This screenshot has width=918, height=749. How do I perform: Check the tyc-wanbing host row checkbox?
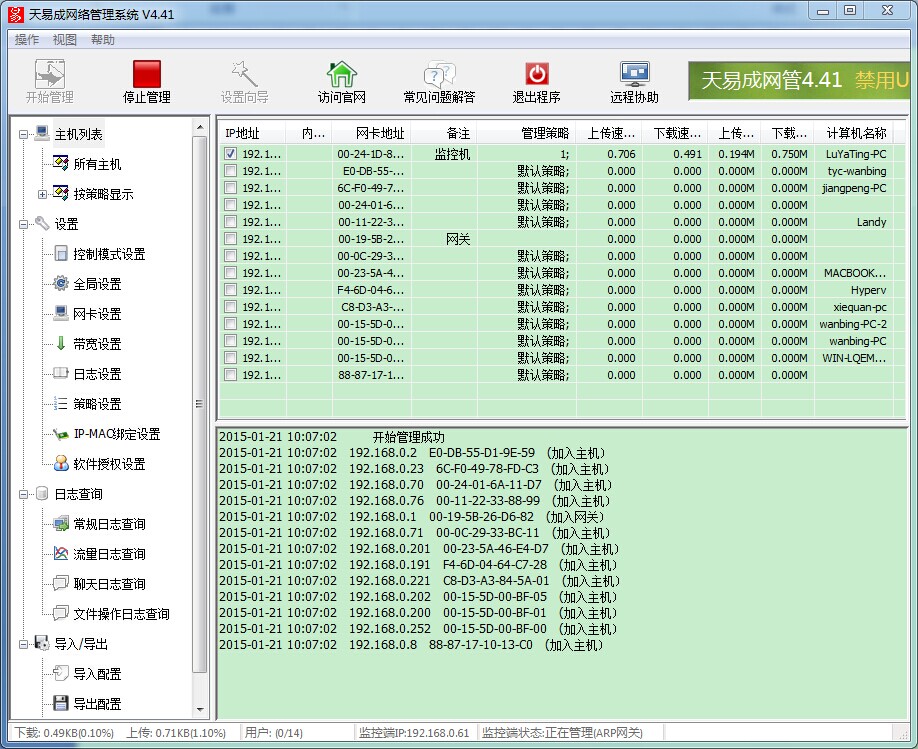pos(231,171)
